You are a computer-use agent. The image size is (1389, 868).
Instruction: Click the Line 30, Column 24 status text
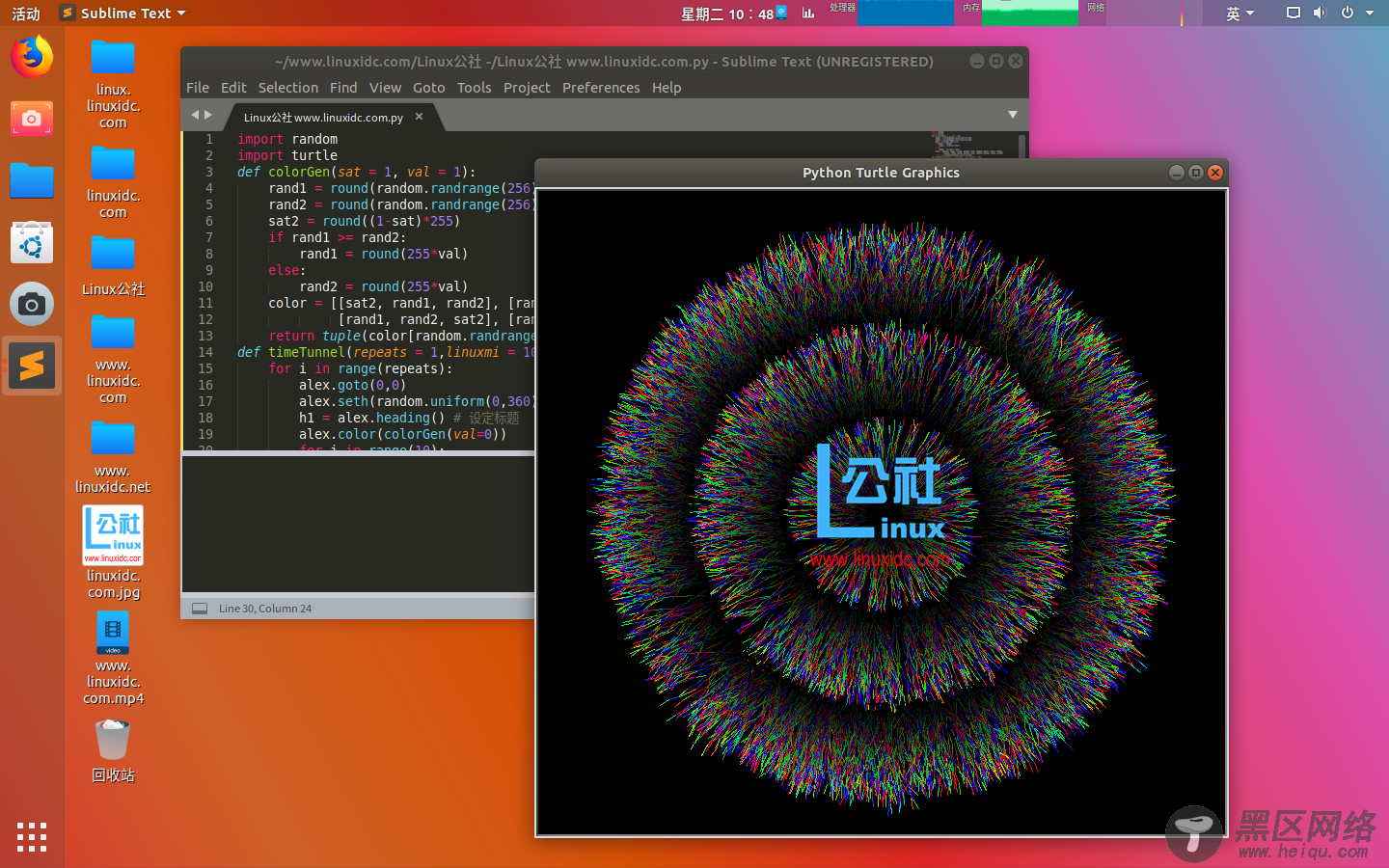(265, 609)
